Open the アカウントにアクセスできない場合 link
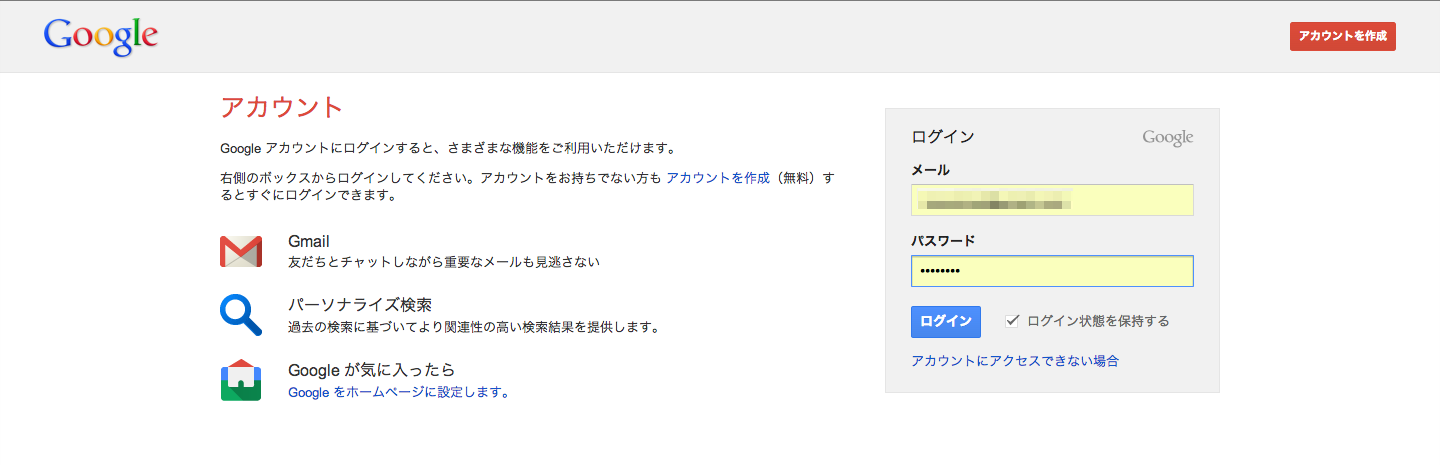1440x465 pixels. pos(1015,361)
